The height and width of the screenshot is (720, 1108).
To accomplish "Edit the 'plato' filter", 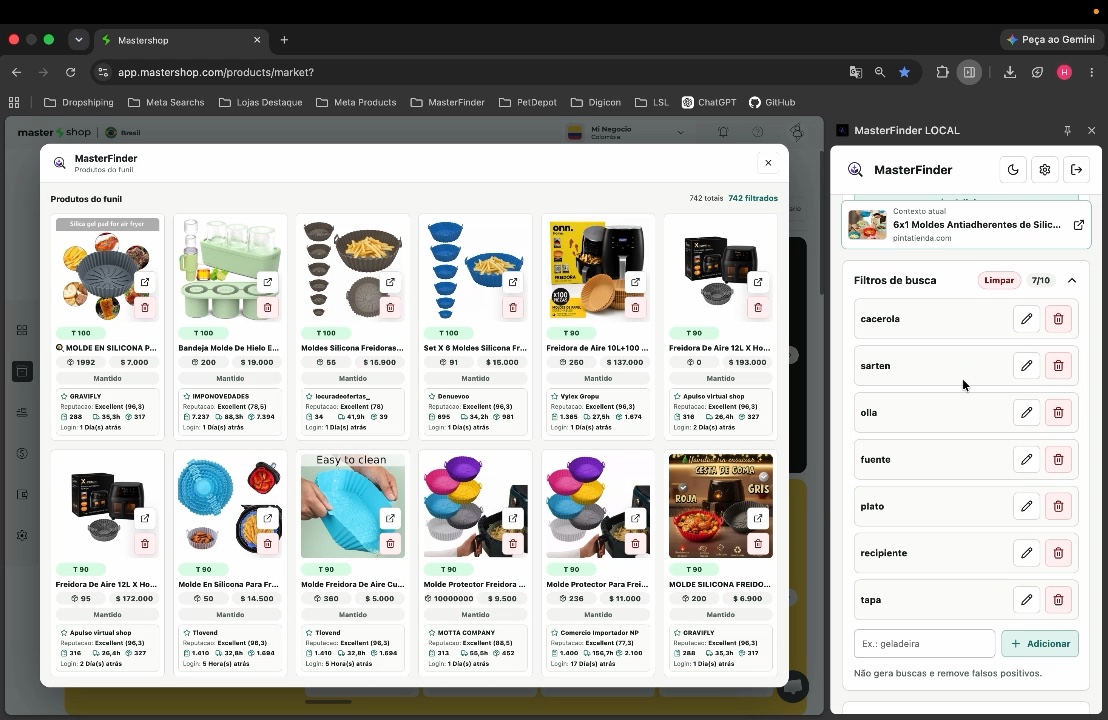I will pyautogui.click(x=1026, y=506).
